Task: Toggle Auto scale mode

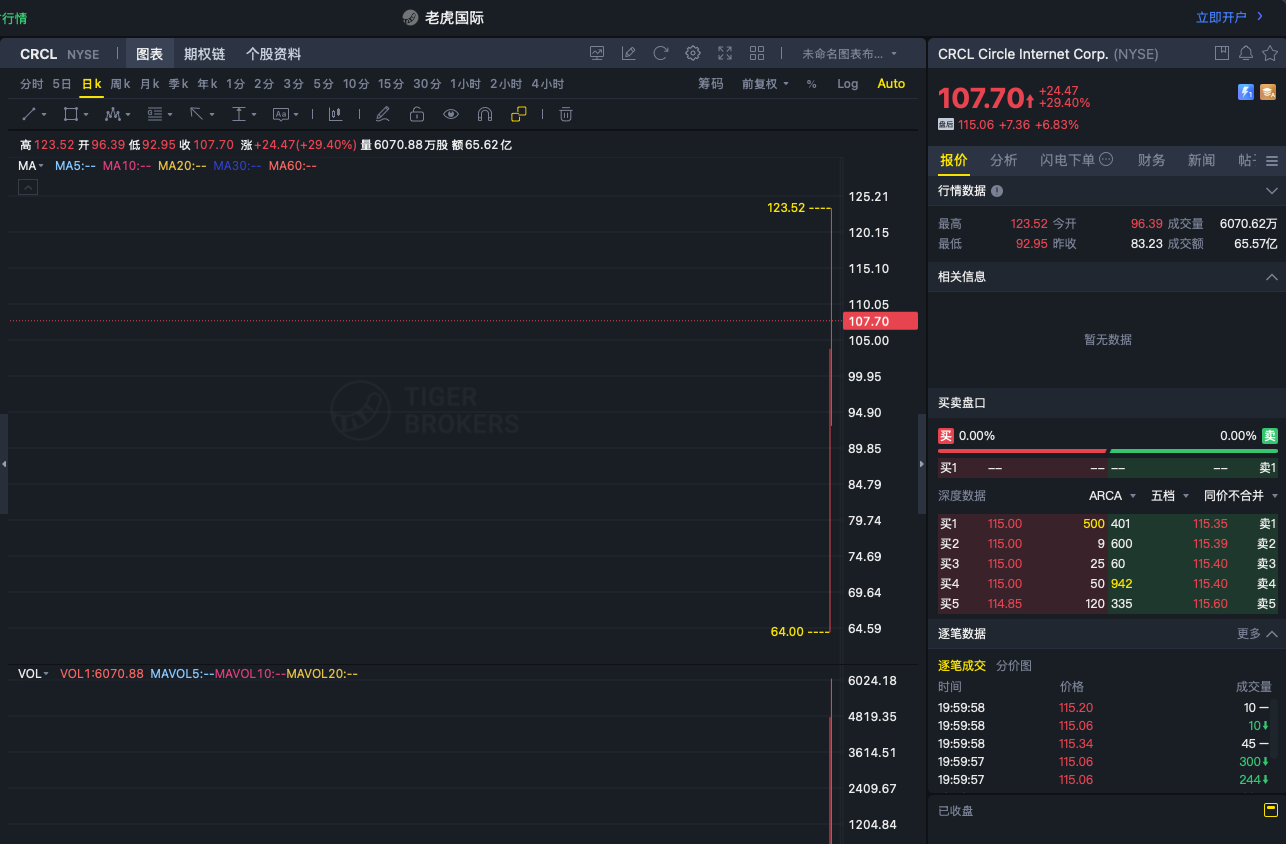Action: point(891,84)
